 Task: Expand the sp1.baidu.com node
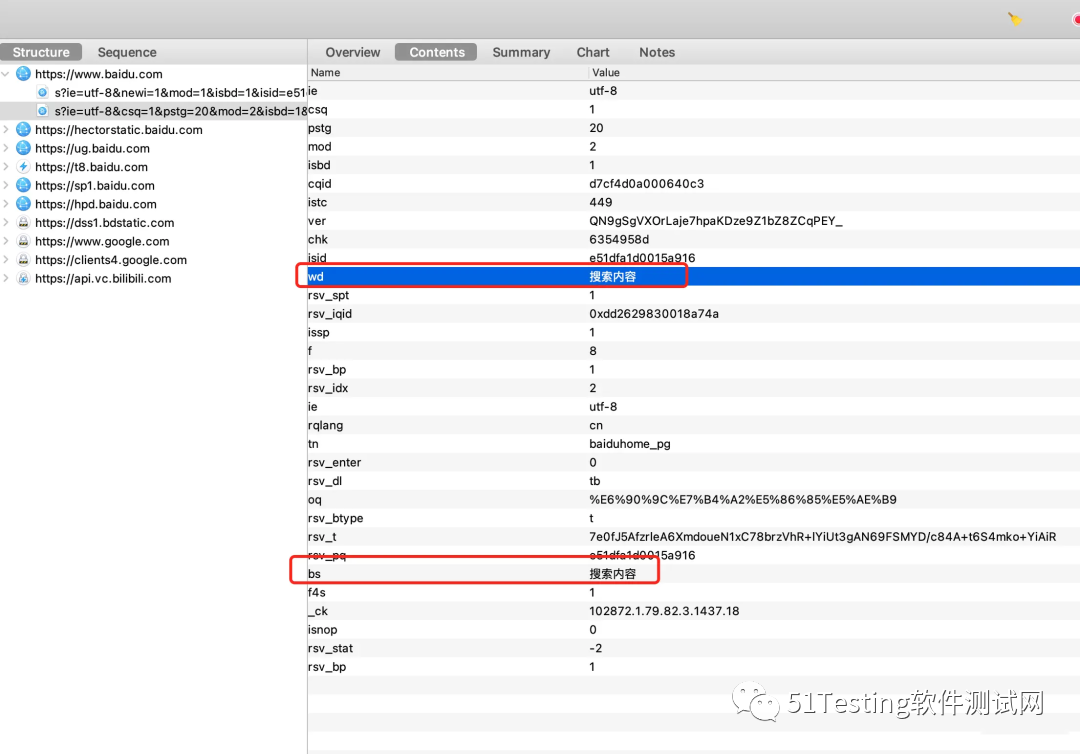tap(6, 185)
